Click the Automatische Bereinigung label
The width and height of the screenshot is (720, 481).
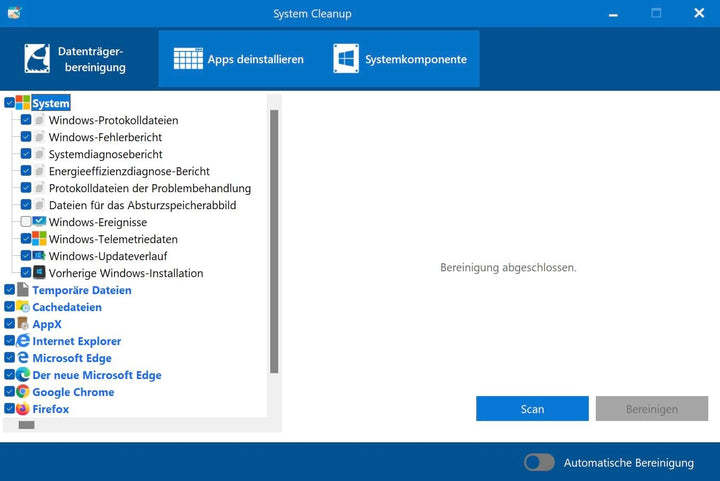(x=629, y=463)
